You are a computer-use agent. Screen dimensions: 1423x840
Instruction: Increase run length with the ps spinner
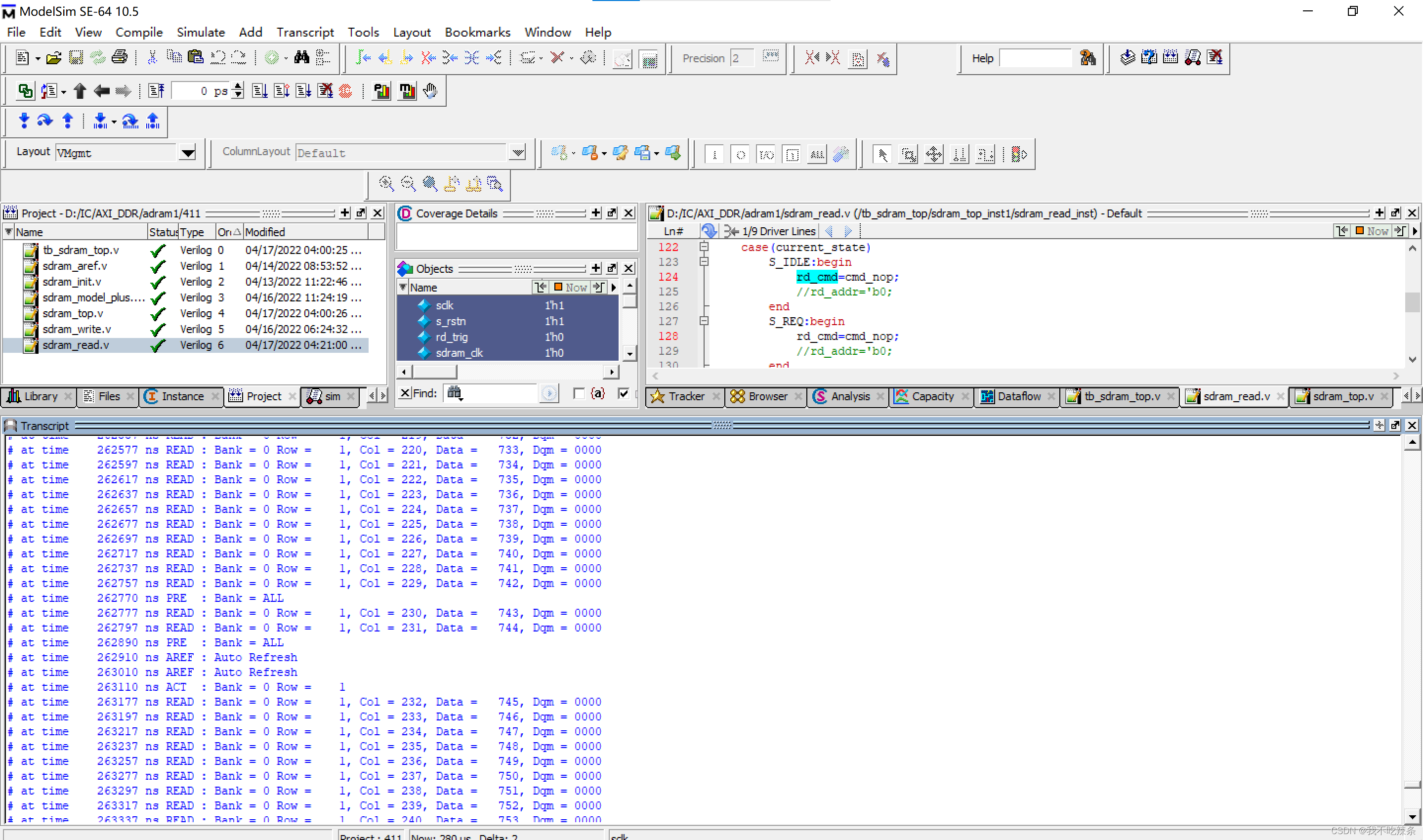point(238,86)
